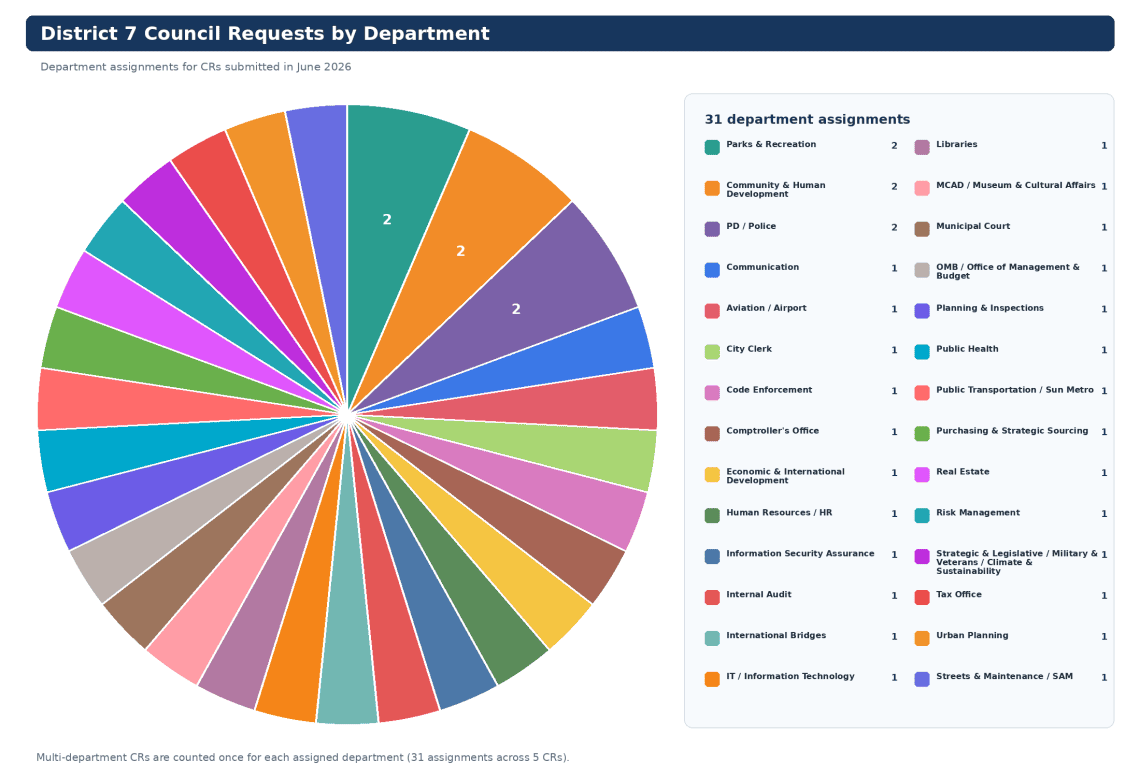This screenshot has width=1140, height=777.
Task: Click the 'Comptroller's Office' legend label
Action: [x=772, y=430]
